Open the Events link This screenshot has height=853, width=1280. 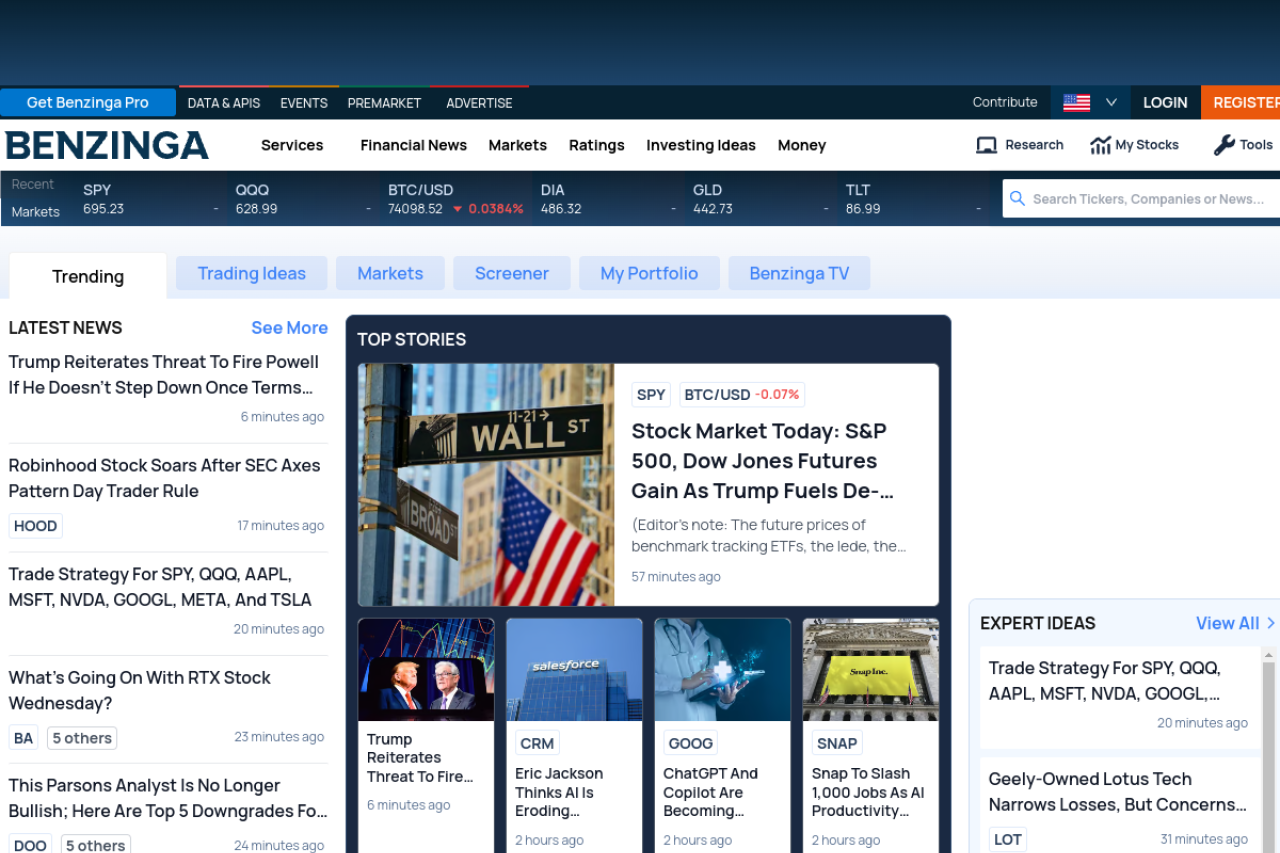tap(304, 103)
